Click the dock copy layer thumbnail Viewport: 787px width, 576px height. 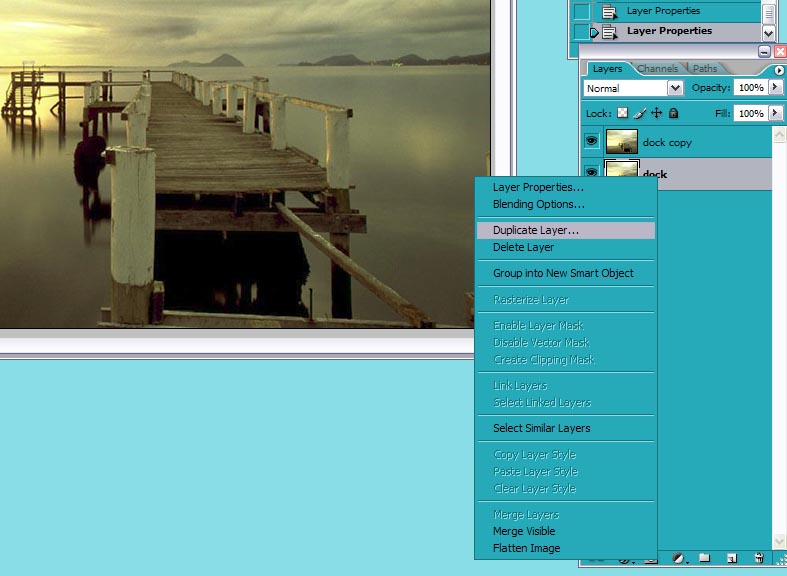tap(622, 141)
